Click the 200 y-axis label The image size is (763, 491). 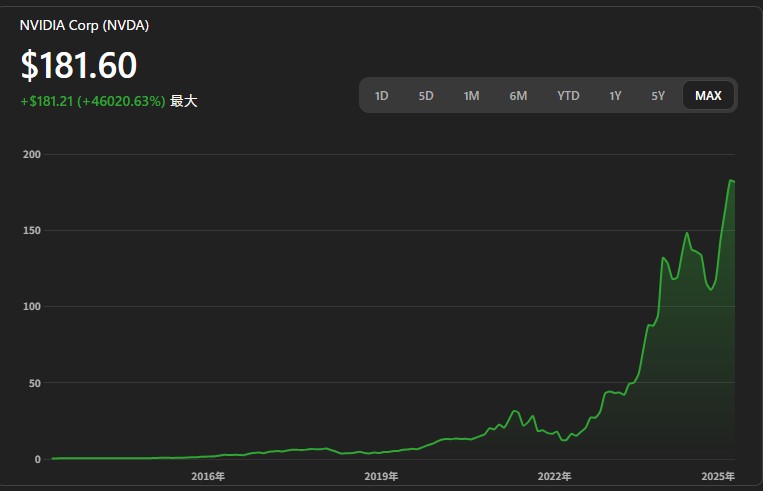pyautogui.click(x=32, y=154)
